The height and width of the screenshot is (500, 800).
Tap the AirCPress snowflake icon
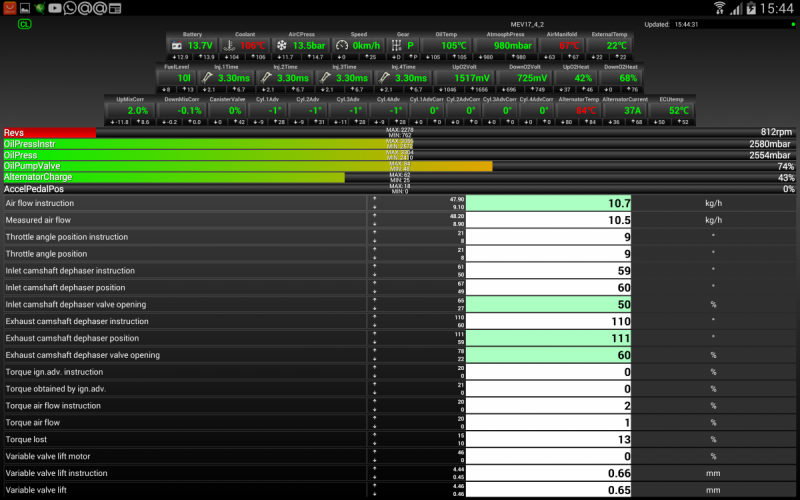[282, 46]
